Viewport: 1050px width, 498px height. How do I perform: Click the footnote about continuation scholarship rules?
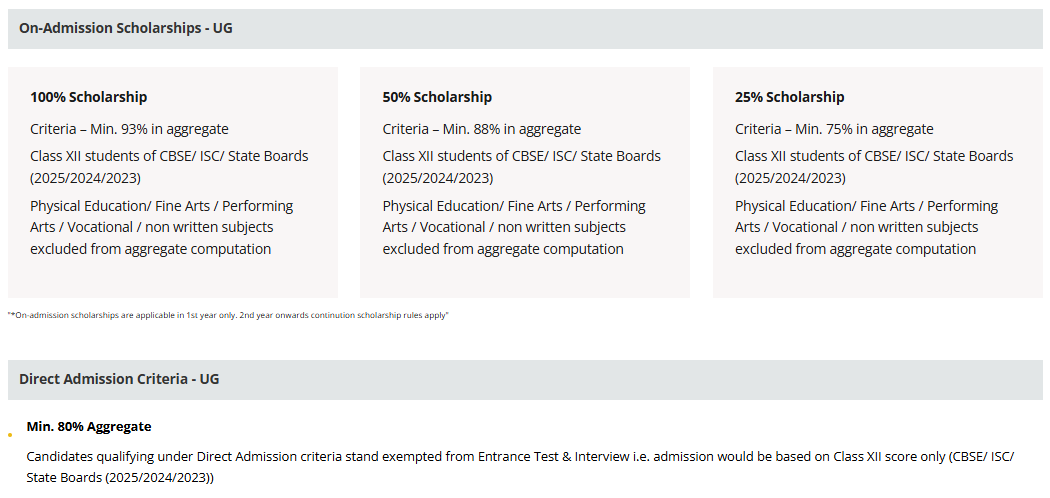(228, 315)
